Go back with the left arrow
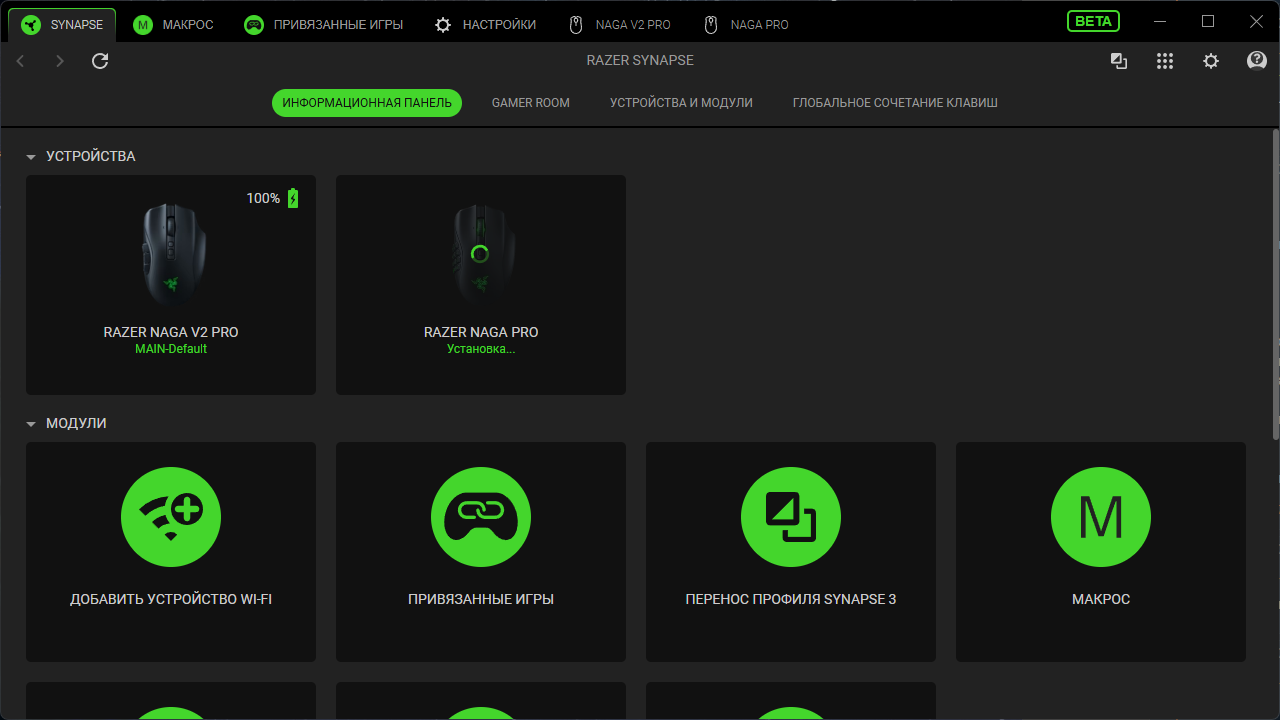 click(21, 61)
